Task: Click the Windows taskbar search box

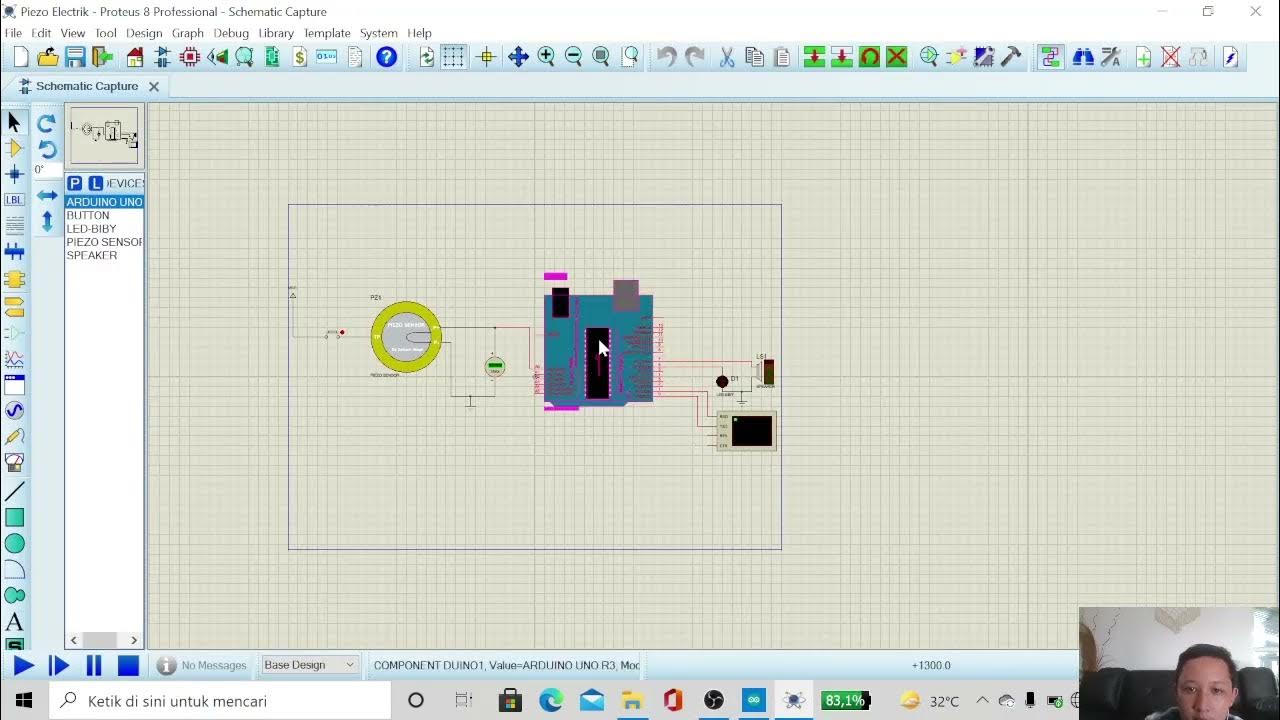Action: point(221,701)
